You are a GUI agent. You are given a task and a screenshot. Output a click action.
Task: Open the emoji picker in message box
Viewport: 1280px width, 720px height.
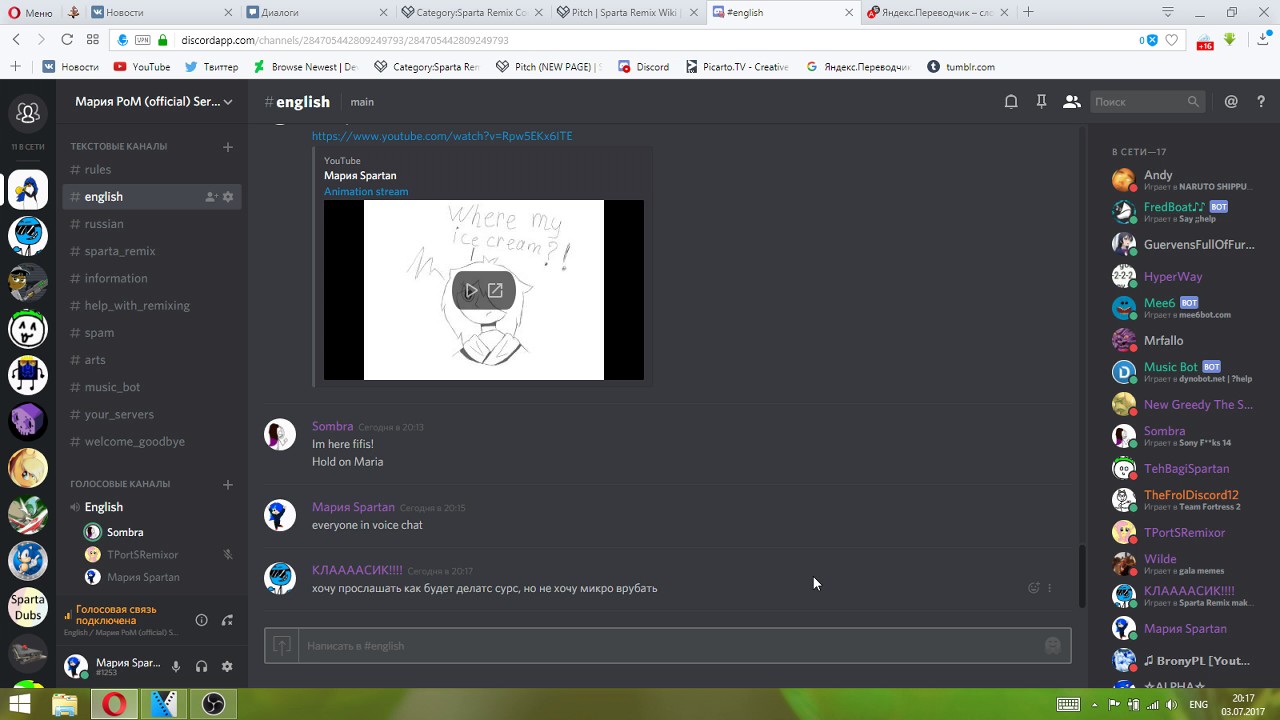tap(1052, 646)
